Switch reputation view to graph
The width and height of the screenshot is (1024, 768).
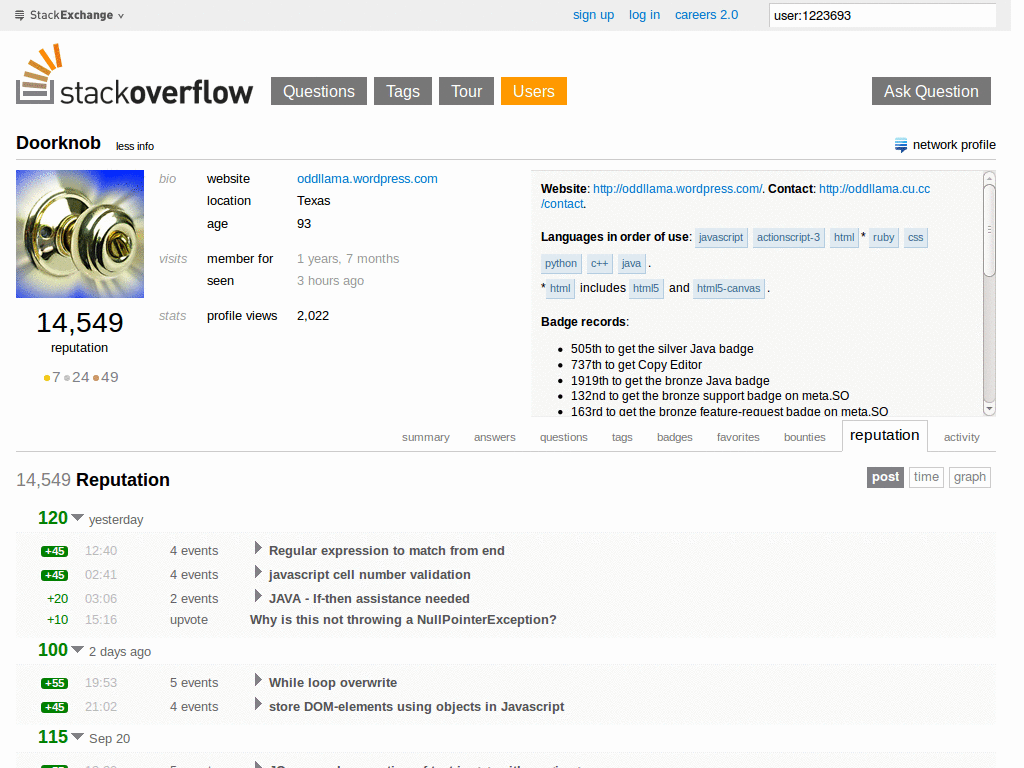(x=970, y=477)
